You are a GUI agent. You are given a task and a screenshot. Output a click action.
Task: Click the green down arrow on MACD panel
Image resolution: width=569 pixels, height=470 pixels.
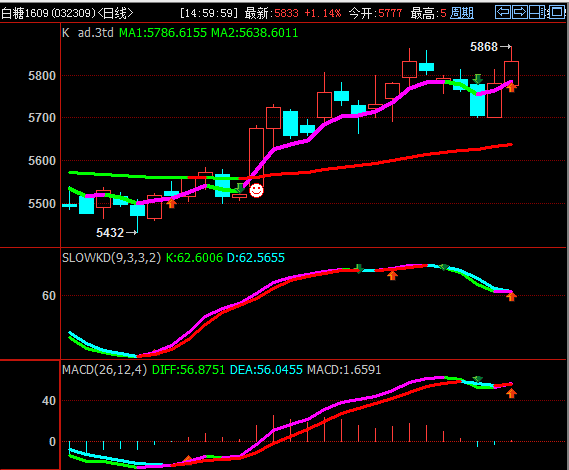tap(478, 379)
